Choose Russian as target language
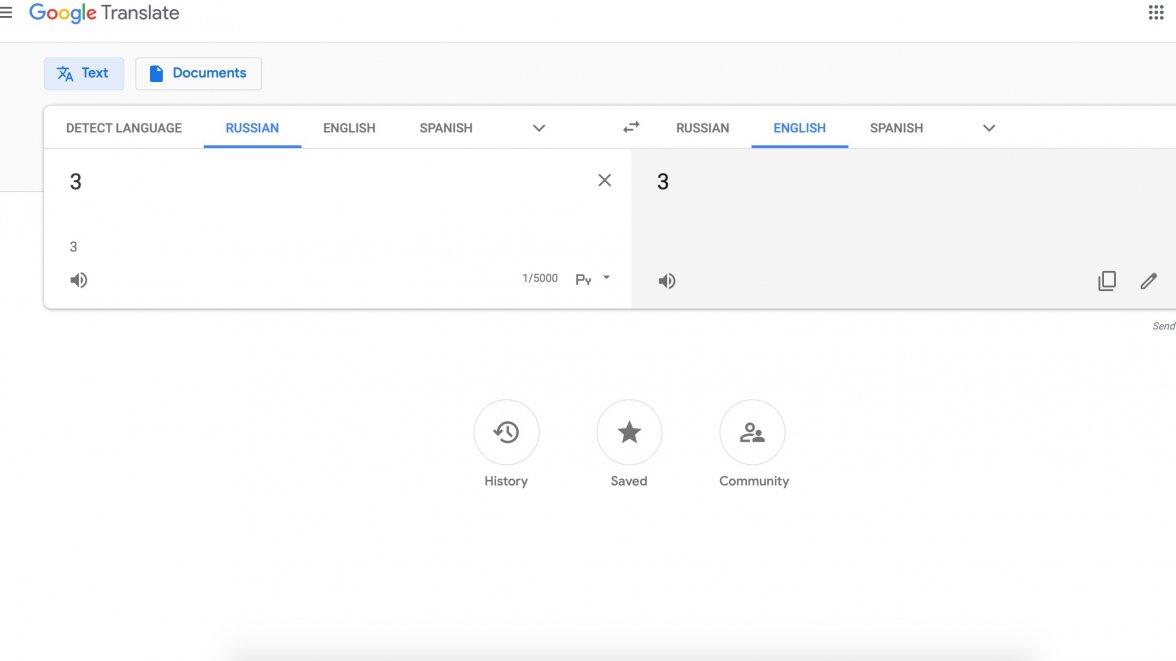This screenshot has height=661, width=1176. [x=702, y=128]
